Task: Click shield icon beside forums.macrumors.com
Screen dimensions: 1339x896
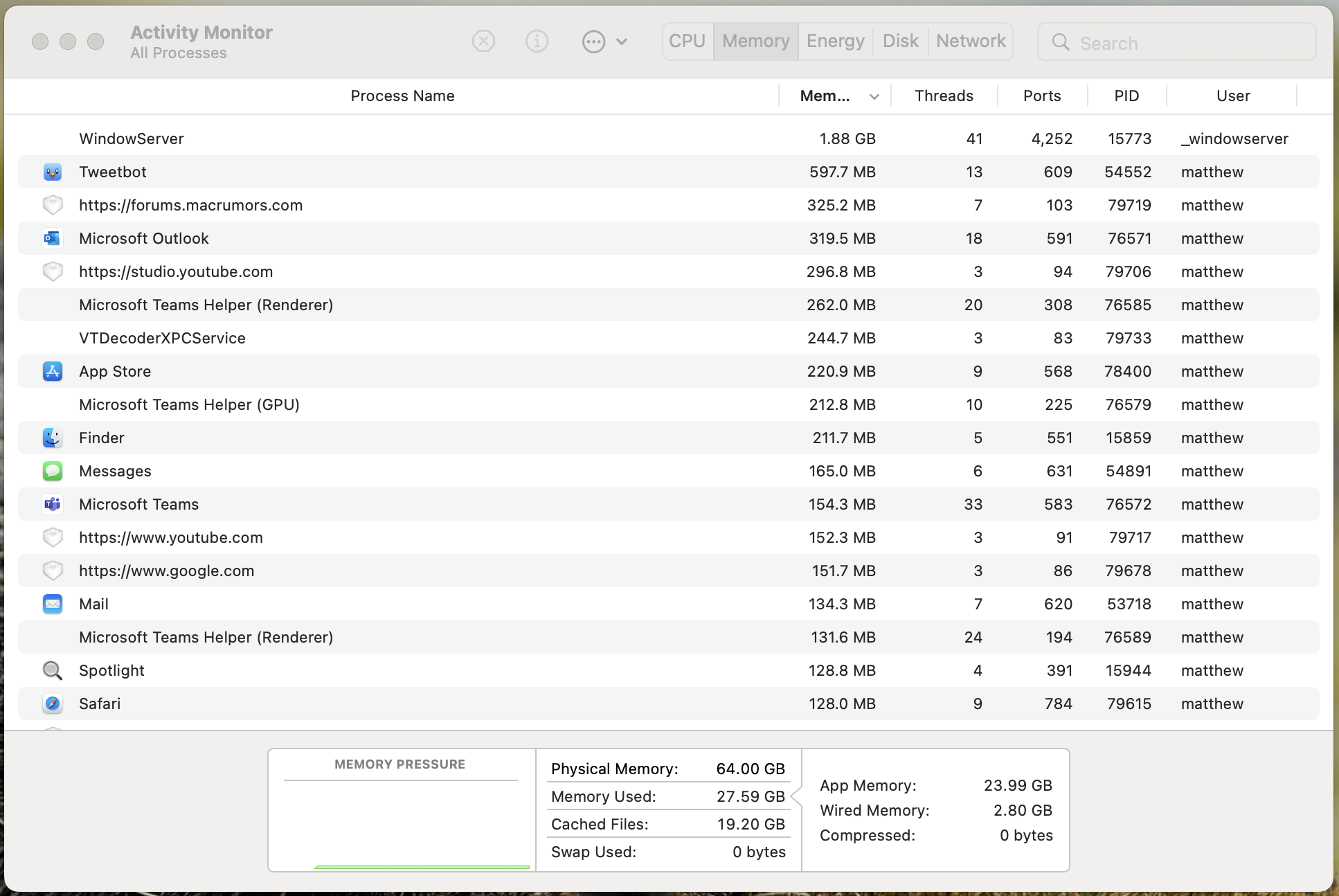Action: (53, 205)
